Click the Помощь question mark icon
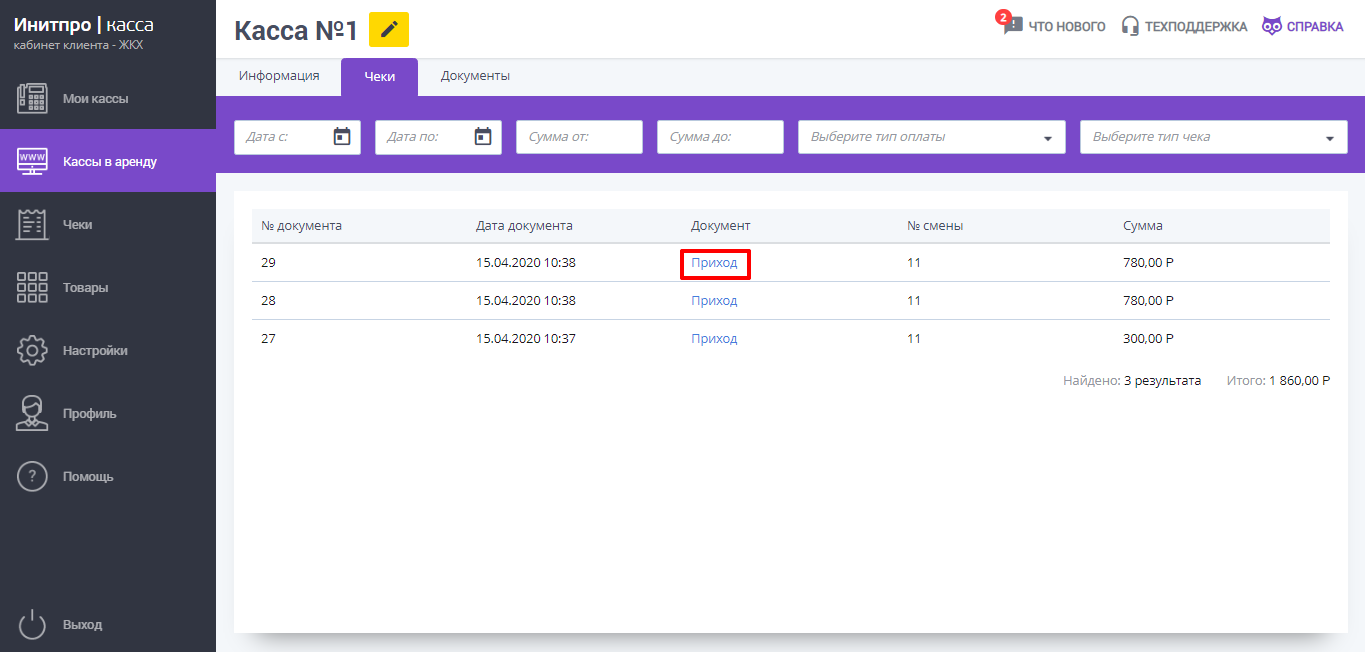Screen dimensions: 1365x652 click(x=33, y=476)
